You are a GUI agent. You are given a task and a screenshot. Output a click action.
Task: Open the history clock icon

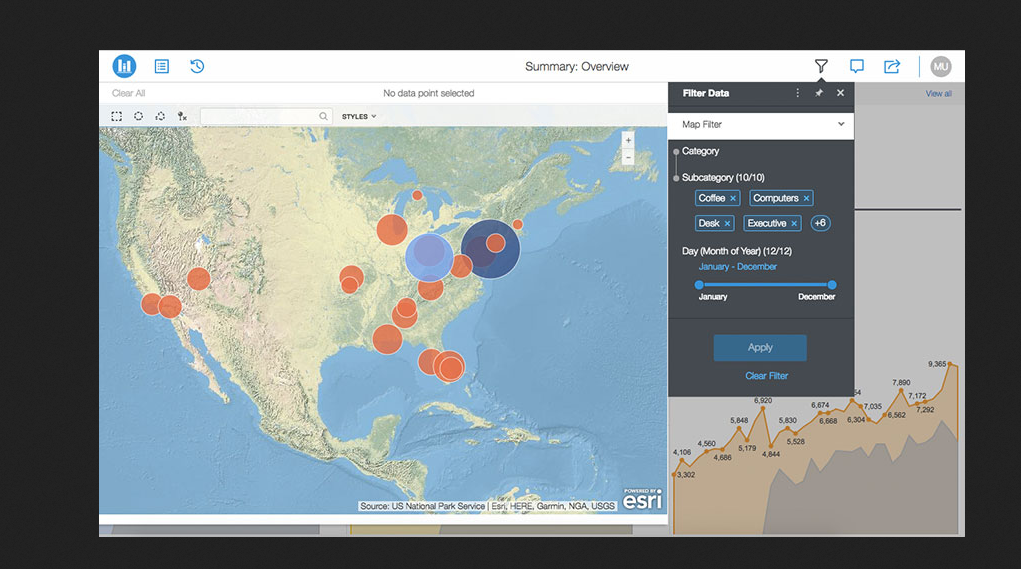[197, 66]
